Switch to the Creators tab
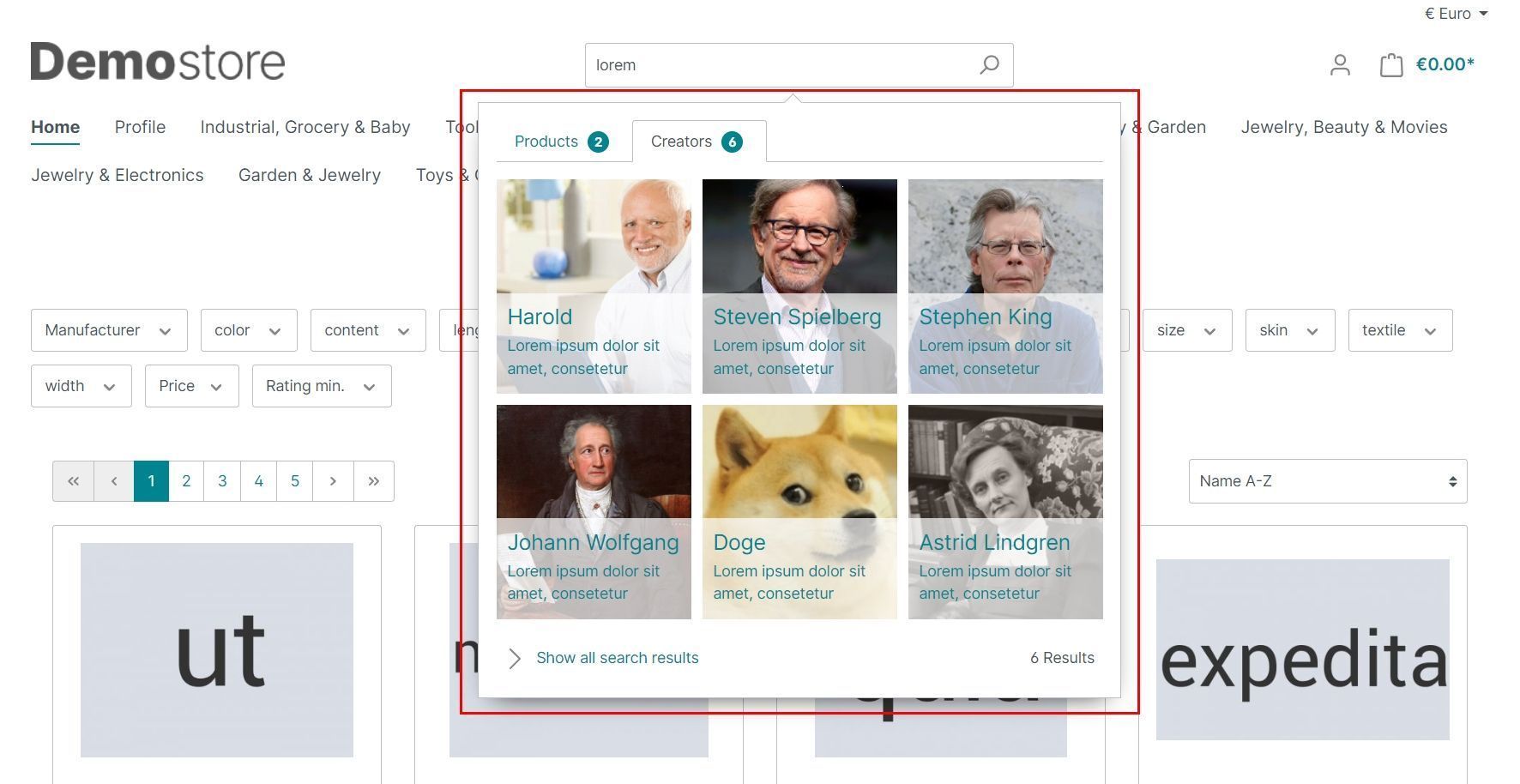The height and width of the screenshot is (784, 1520). [x=699, y=142]
